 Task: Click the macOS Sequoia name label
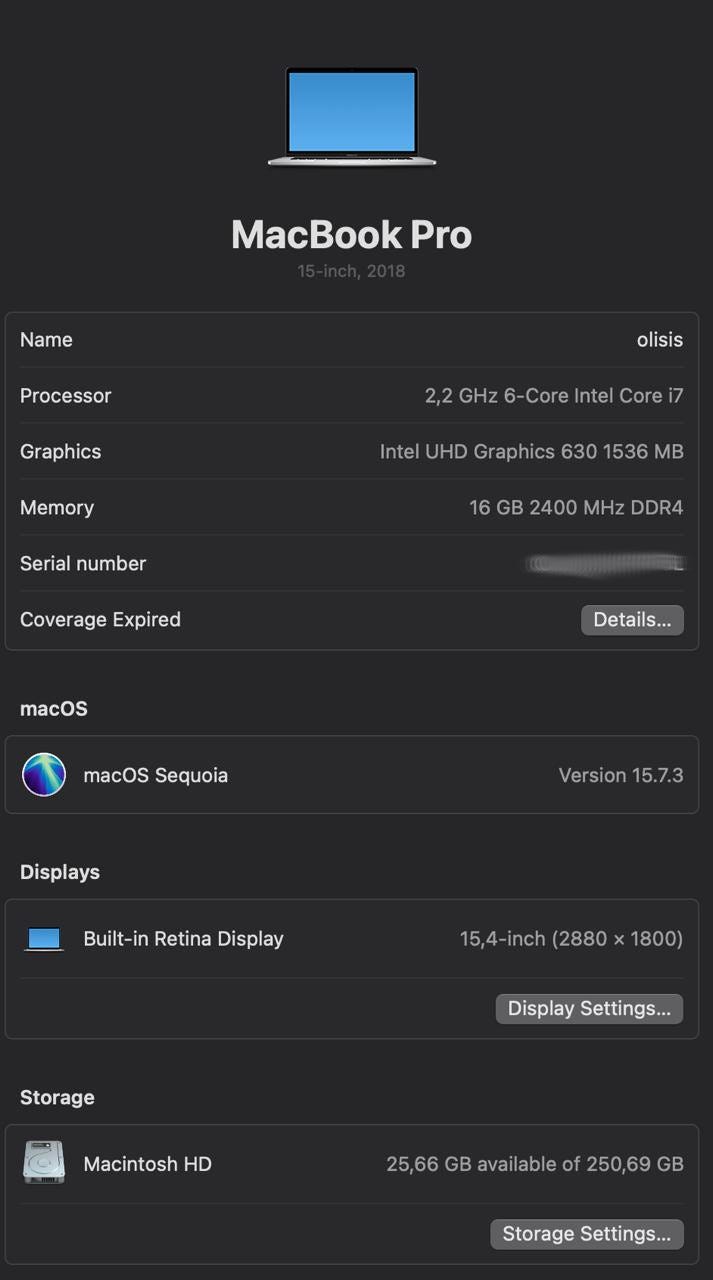155,775
